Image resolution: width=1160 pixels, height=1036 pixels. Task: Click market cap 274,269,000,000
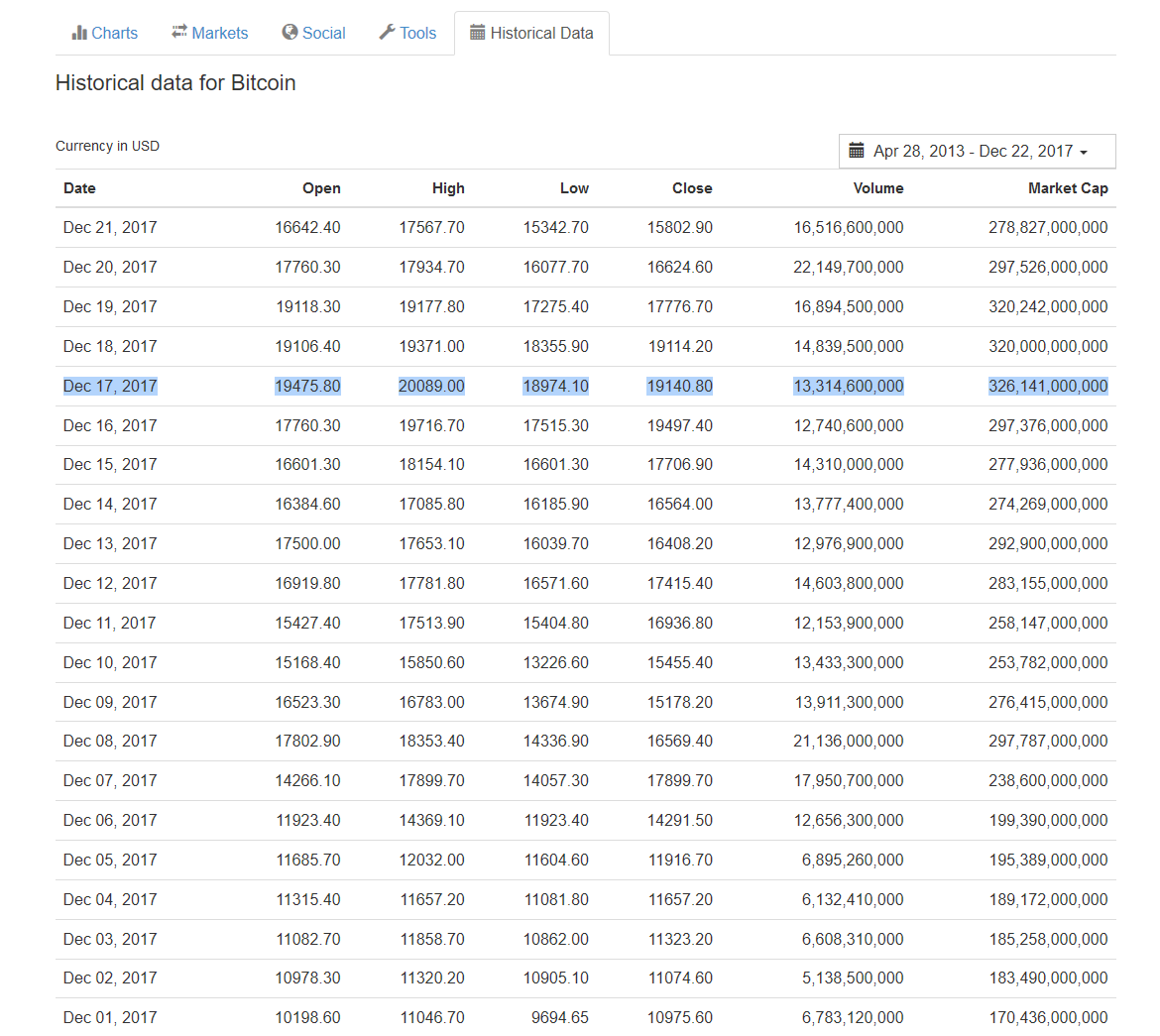1048,504
